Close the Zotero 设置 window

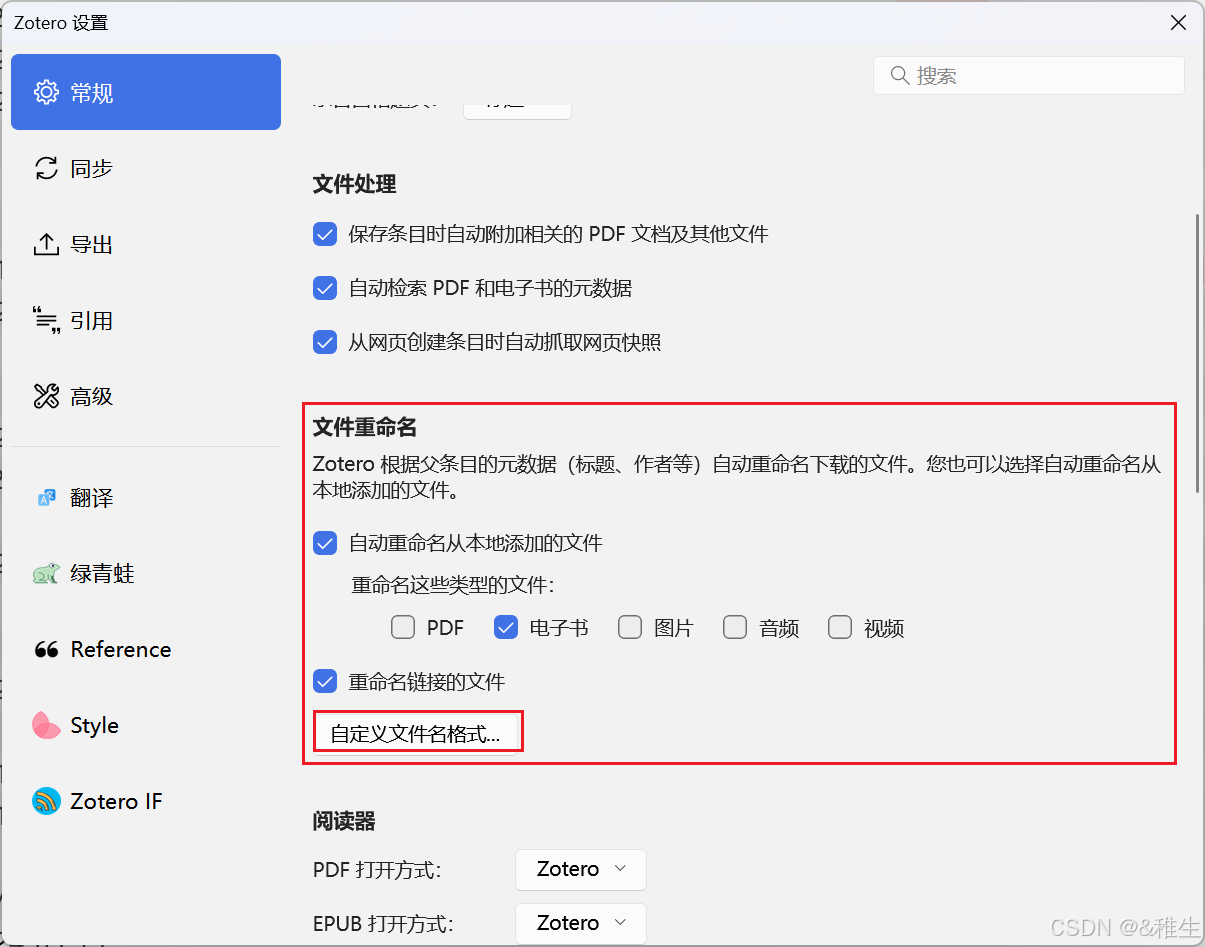[1179, 22]
